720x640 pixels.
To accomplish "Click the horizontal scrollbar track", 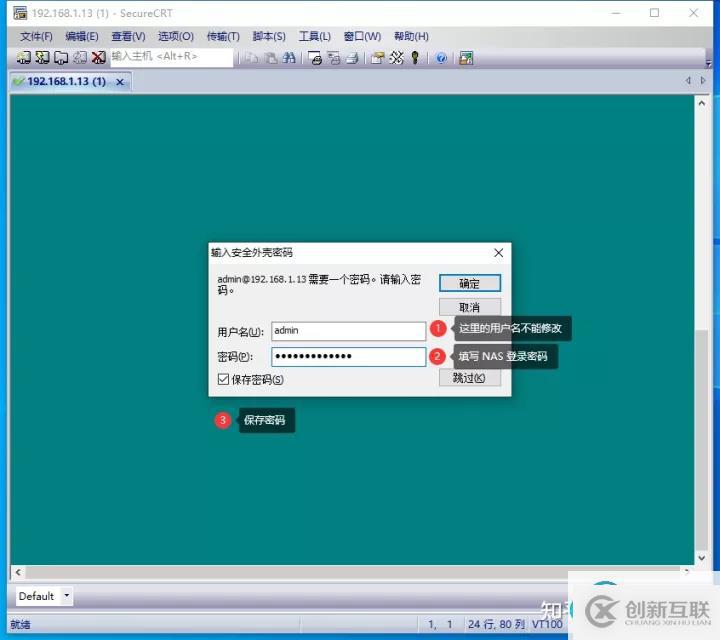I will point(352,572).
